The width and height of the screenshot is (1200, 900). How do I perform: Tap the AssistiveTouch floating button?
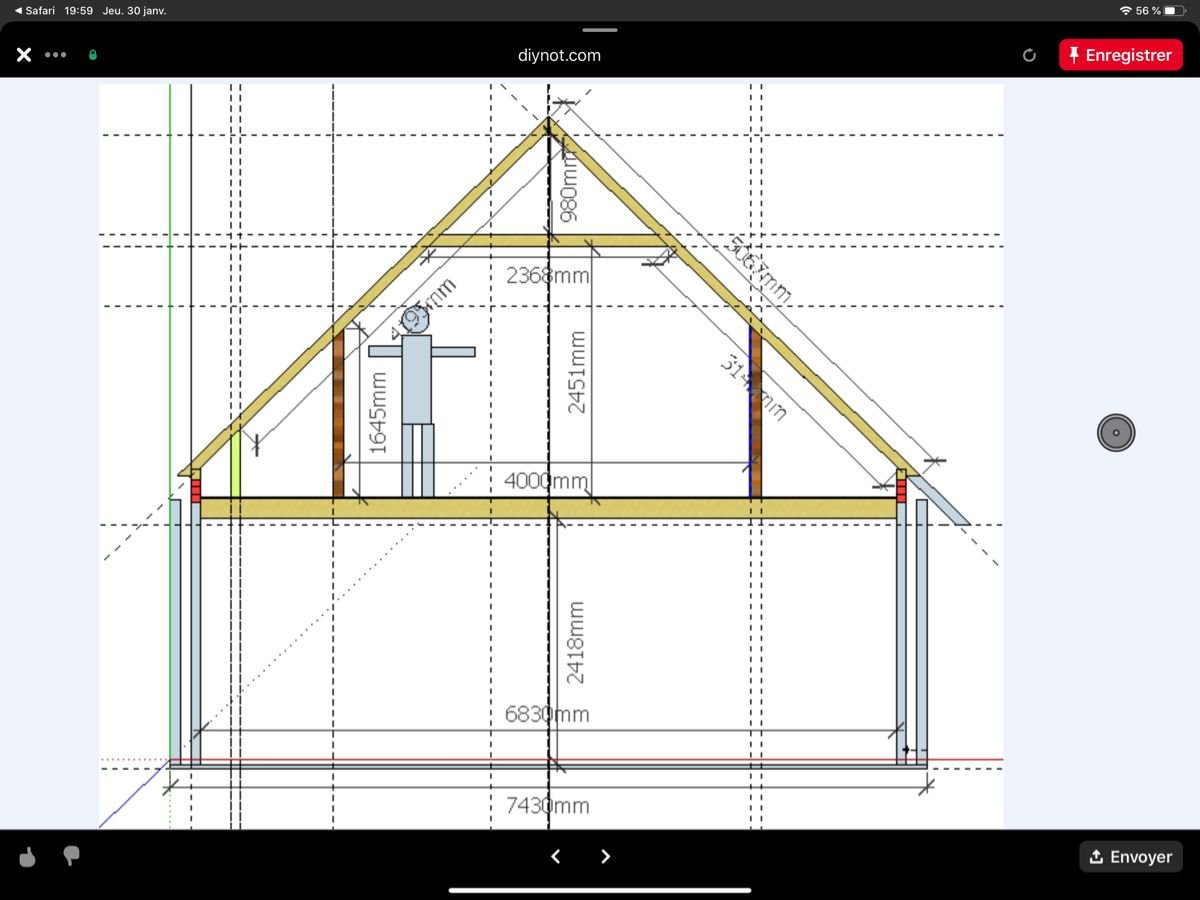(x=1116, y=433)
